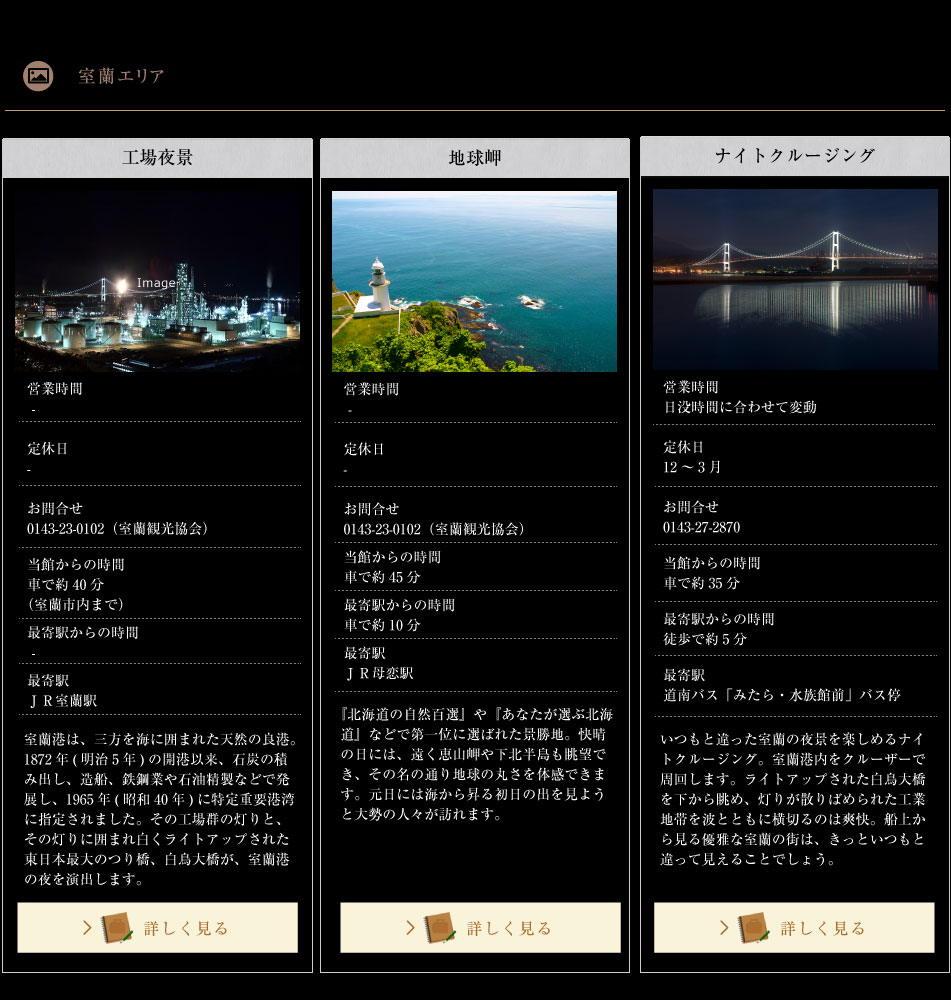Image resolution: width=951 pixels, height=1000 pixels.
Task: Click the text 車で約40分
Action: pyautogui.click(x=66, y=584)
